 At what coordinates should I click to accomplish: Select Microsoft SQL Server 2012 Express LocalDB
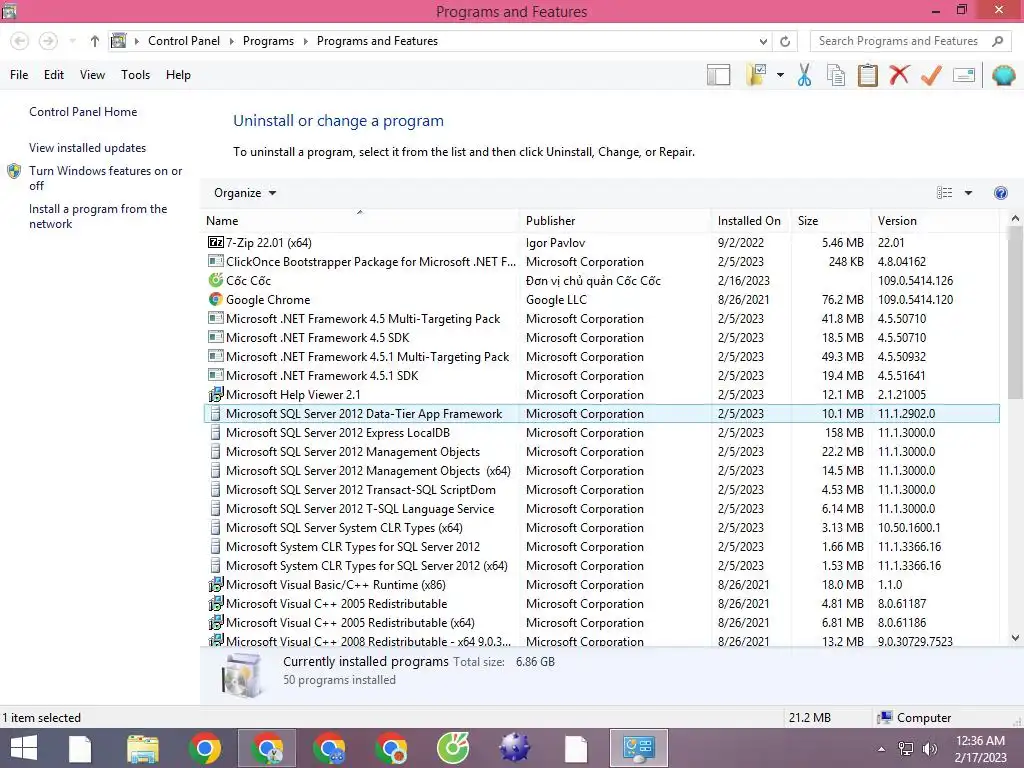601,432
